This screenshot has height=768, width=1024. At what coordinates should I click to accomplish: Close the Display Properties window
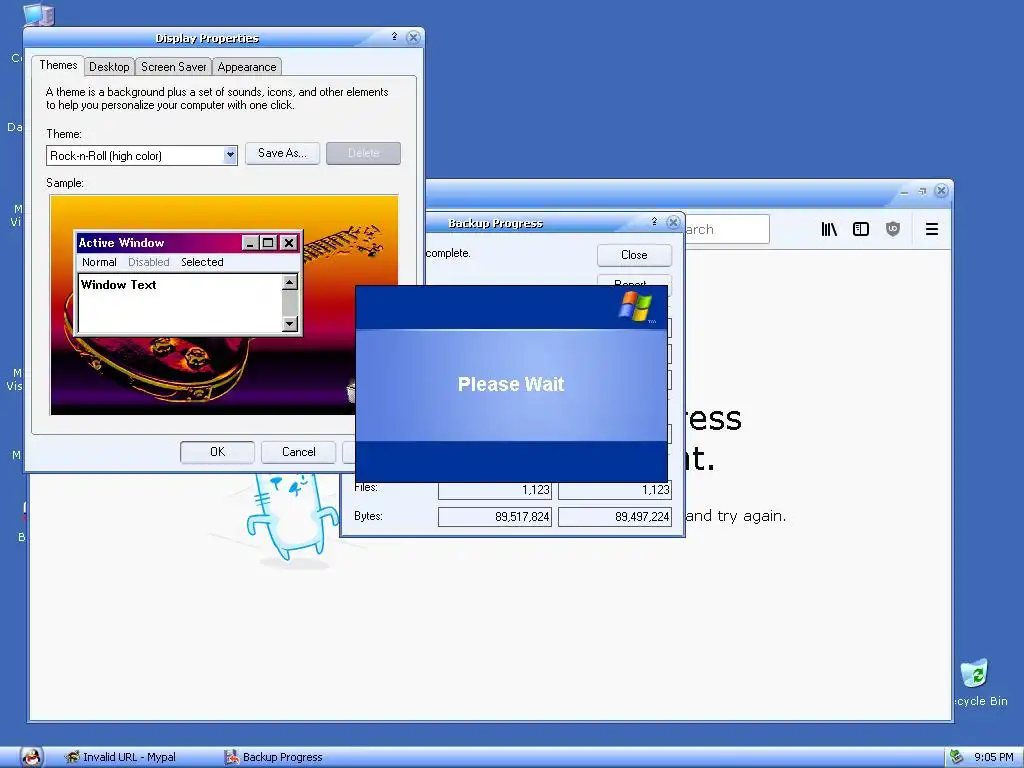click(x=413, y=37)
